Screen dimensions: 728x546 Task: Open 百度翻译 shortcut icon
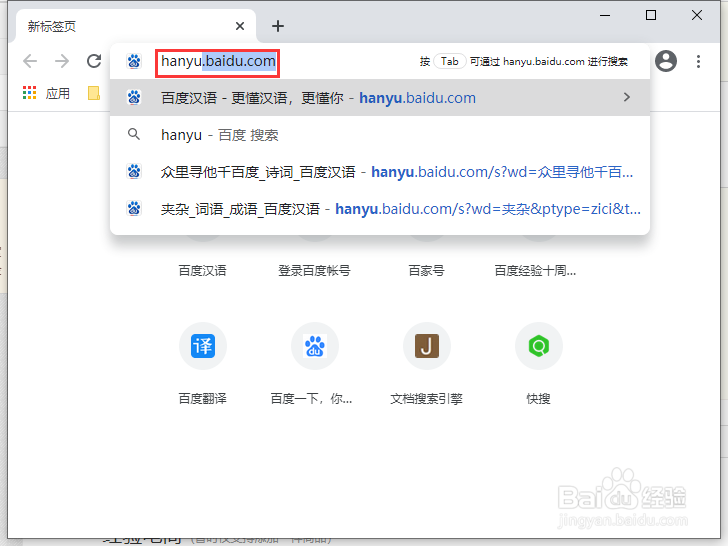pos(203,346)
